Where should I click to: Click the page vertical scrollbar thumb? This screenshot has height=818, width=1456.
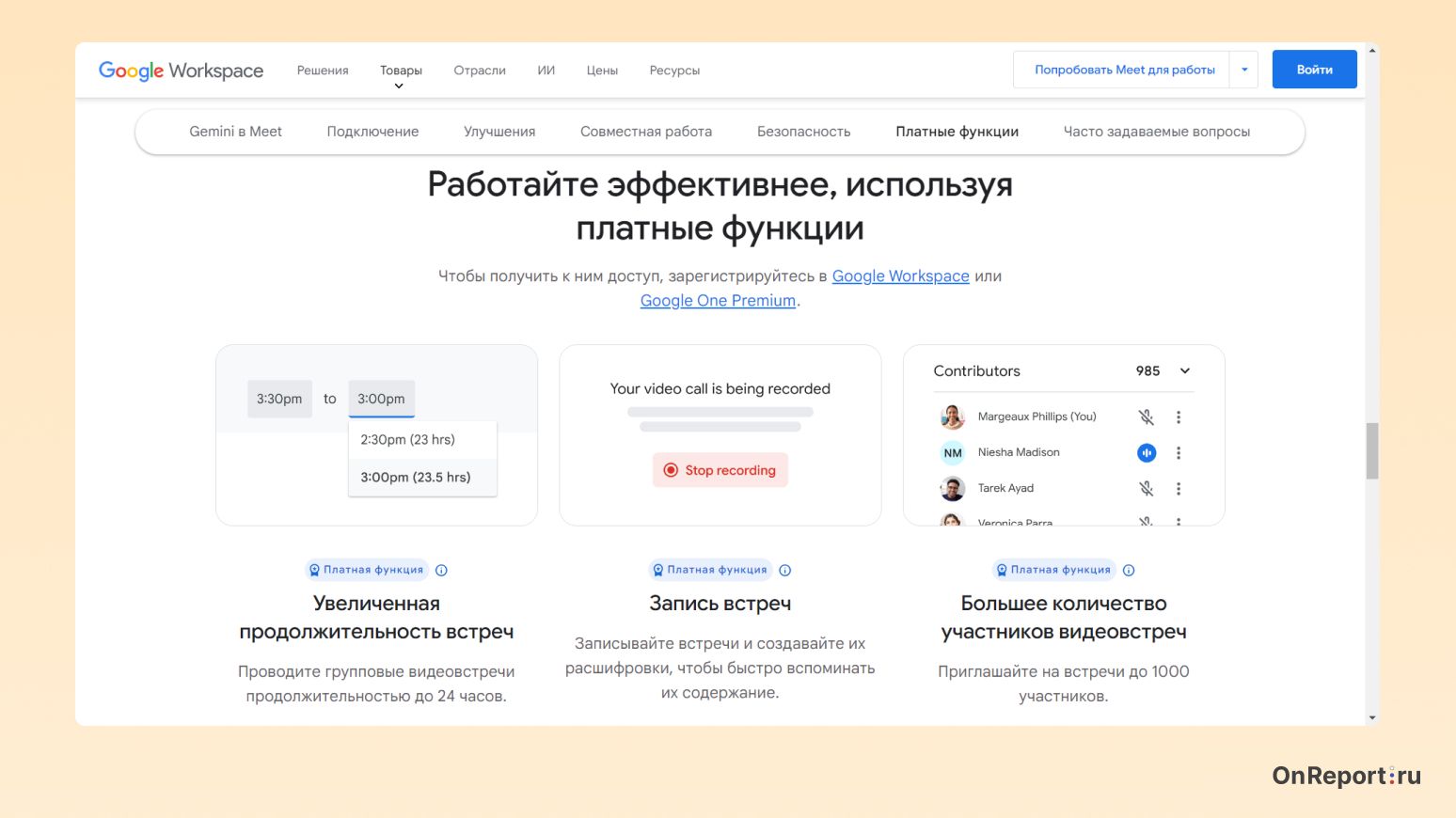tap(1372, 451)
